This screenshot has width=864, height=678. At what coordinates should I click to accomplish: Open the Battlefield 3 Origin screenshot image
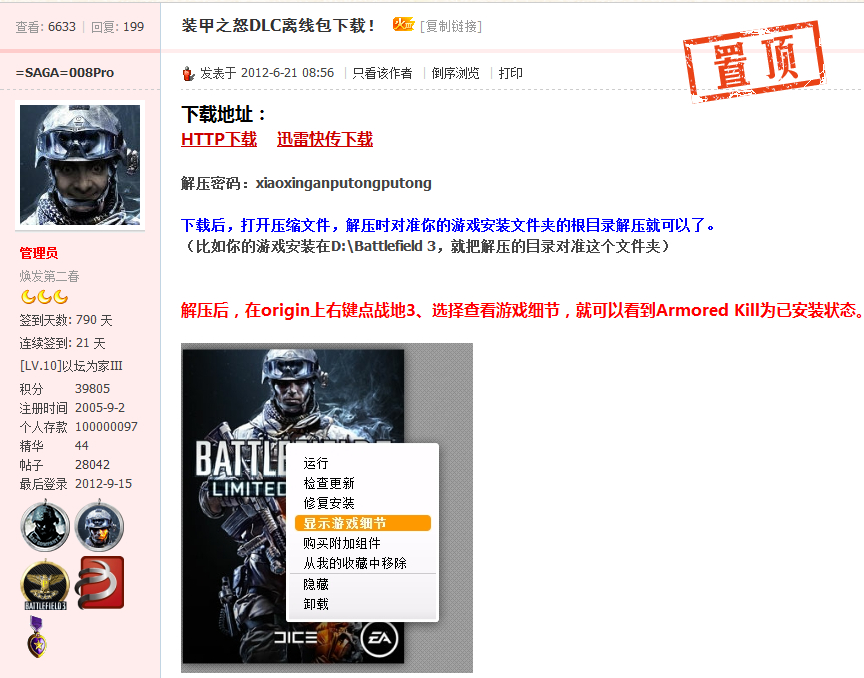pos(327,508)
